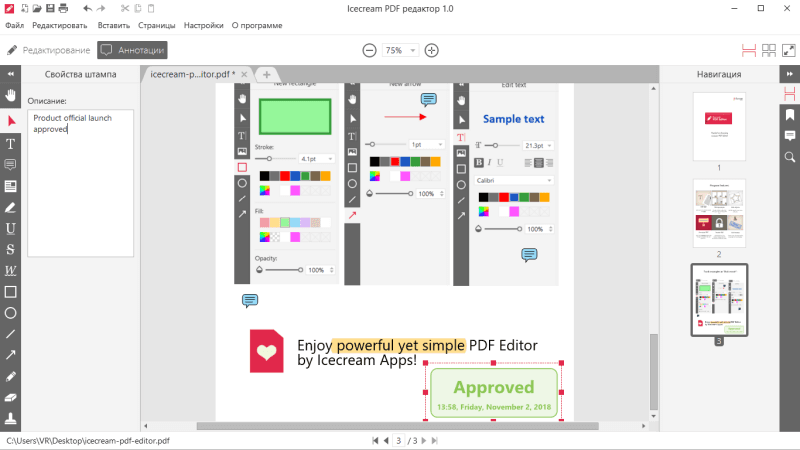This screenshot has width=800, height=450.
Task: Click inside the Описание text field
Action: pos(81,183)
